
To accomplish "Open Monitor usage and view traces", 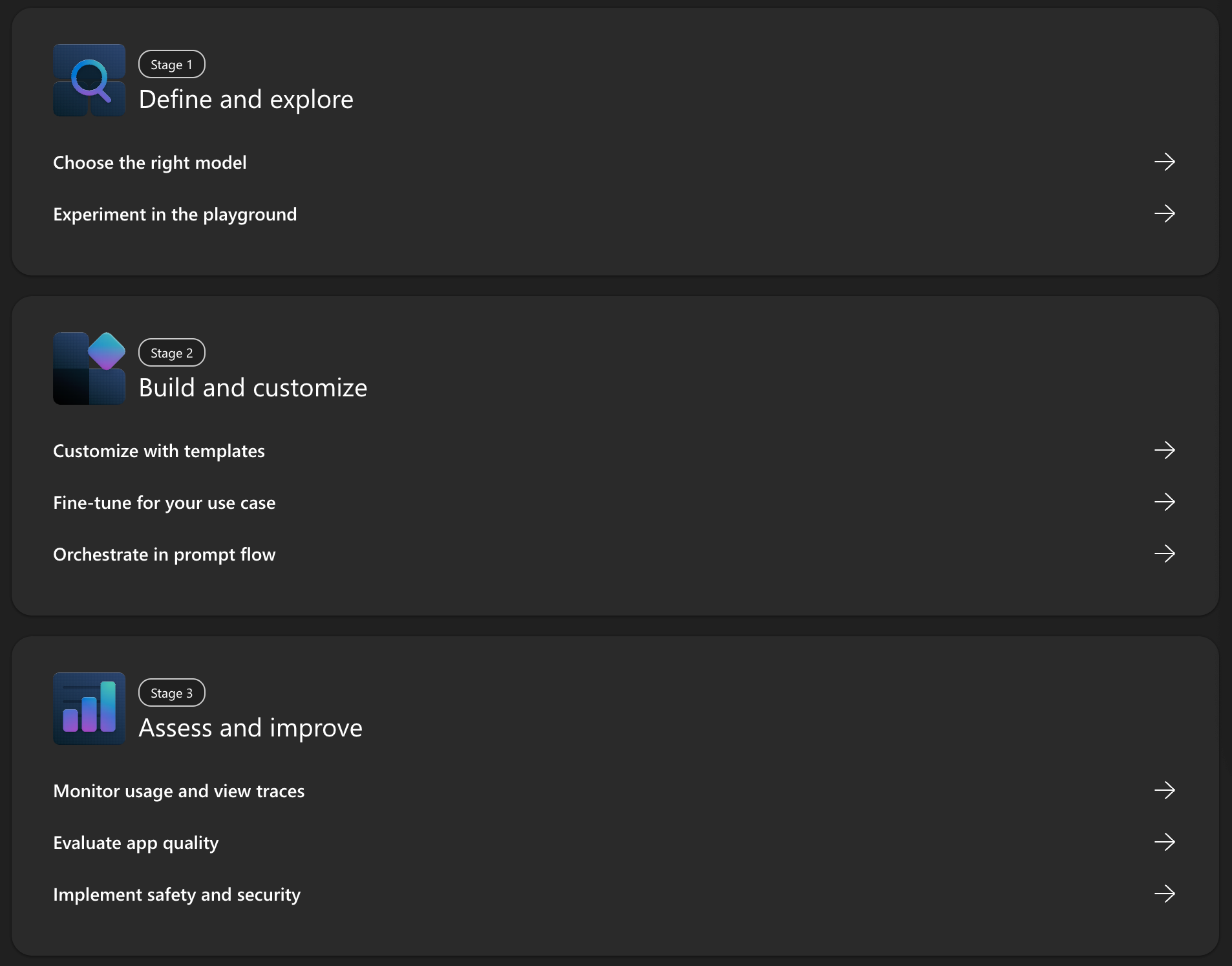I will (x=179, y=791).
